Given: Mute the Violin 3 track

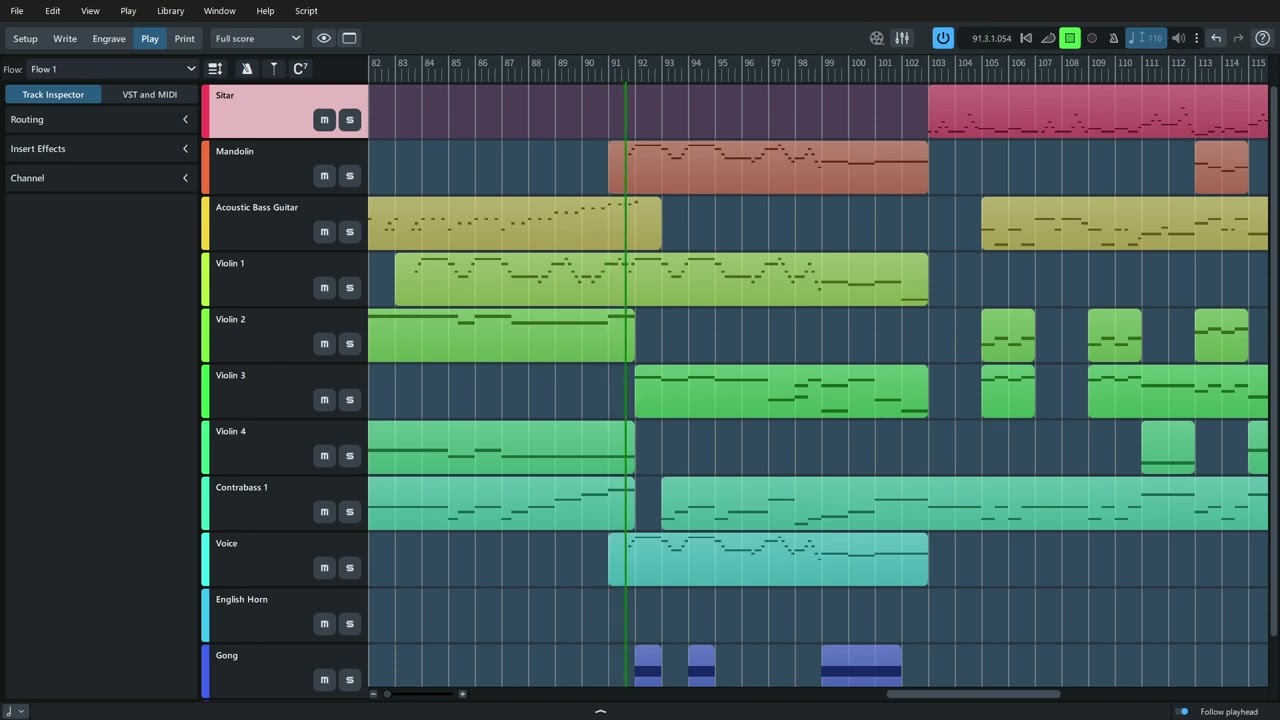Looking at the screenshot, I should (x=324, y=400).
